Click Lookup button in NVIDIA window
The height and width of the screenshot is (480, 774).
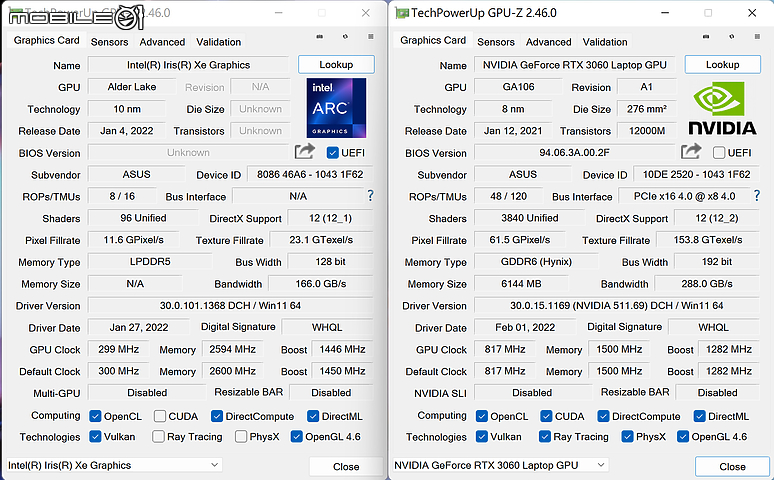point(723,65)
